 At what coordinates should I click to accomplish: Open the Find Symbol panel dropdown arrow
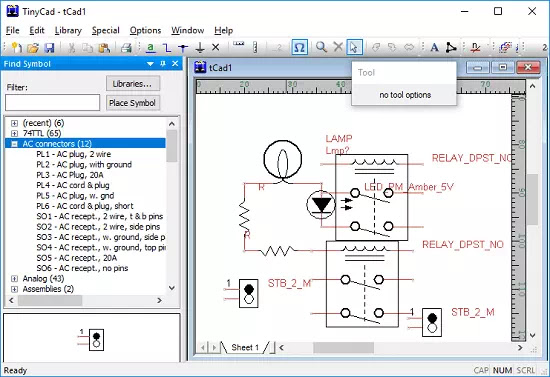(x=150, y=64)
